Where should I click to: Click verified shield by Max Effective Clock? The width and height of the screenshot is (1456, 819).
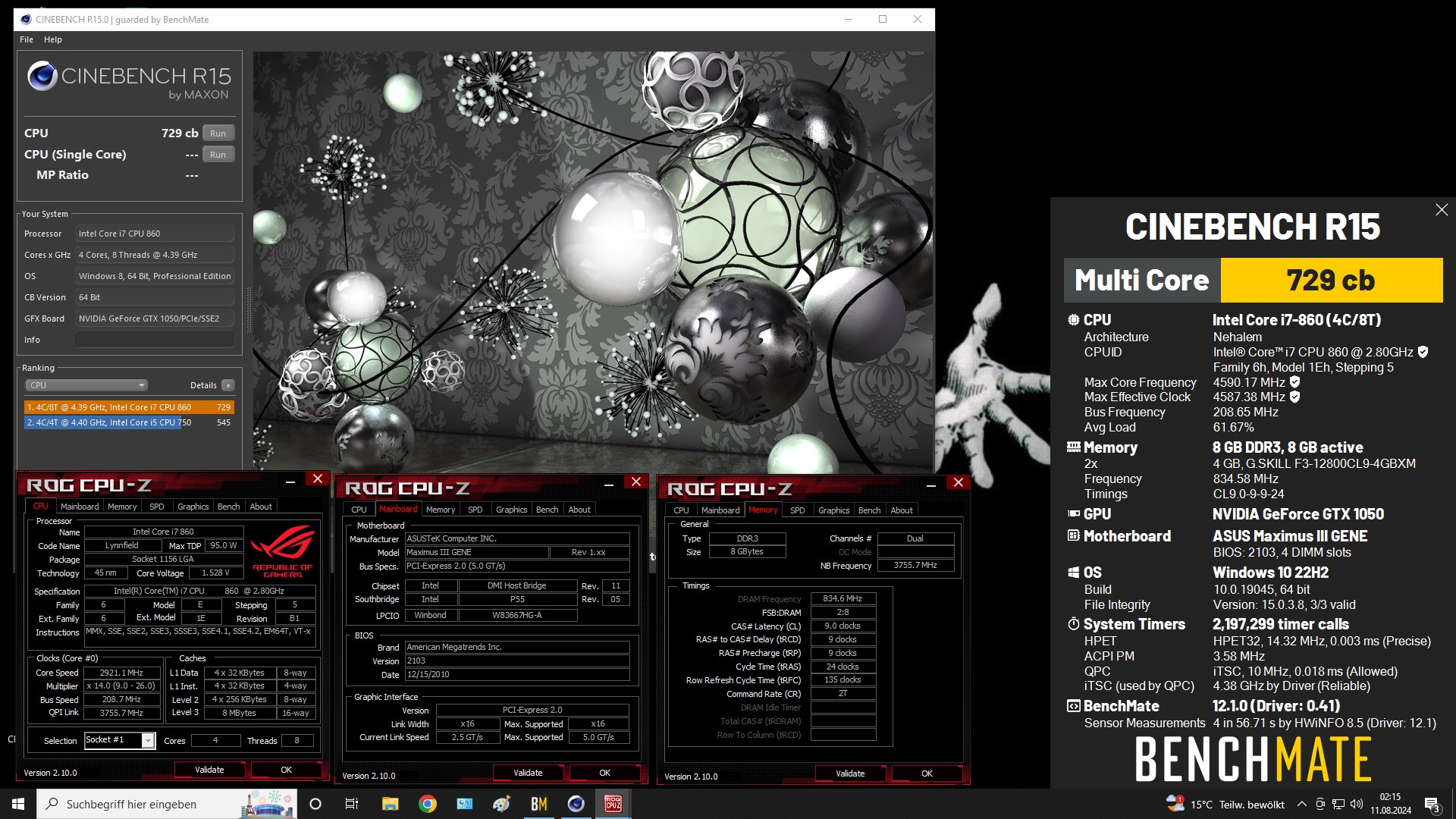(x=1294, y=397)
